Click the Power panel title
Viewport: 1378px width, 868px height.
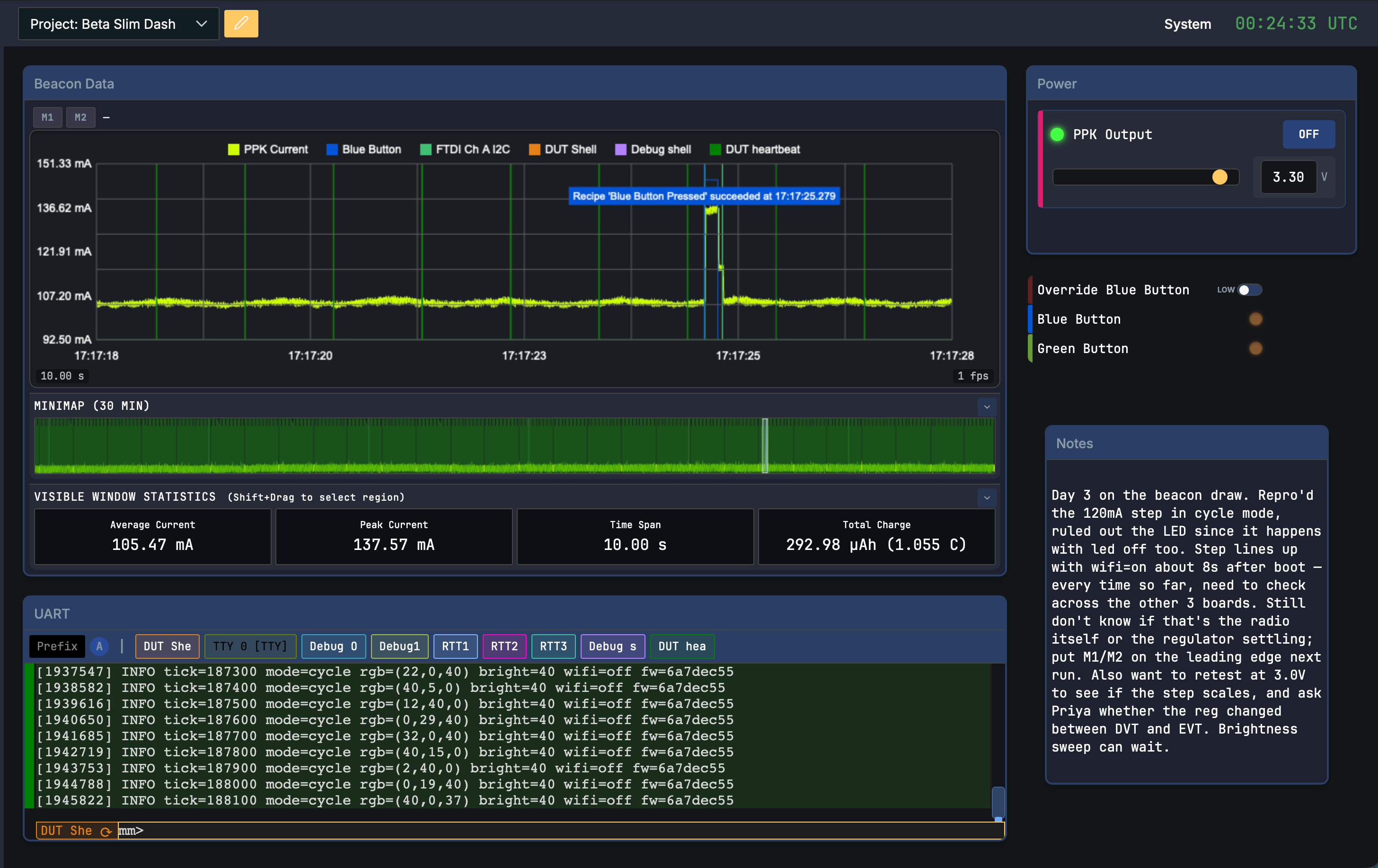1056,84
